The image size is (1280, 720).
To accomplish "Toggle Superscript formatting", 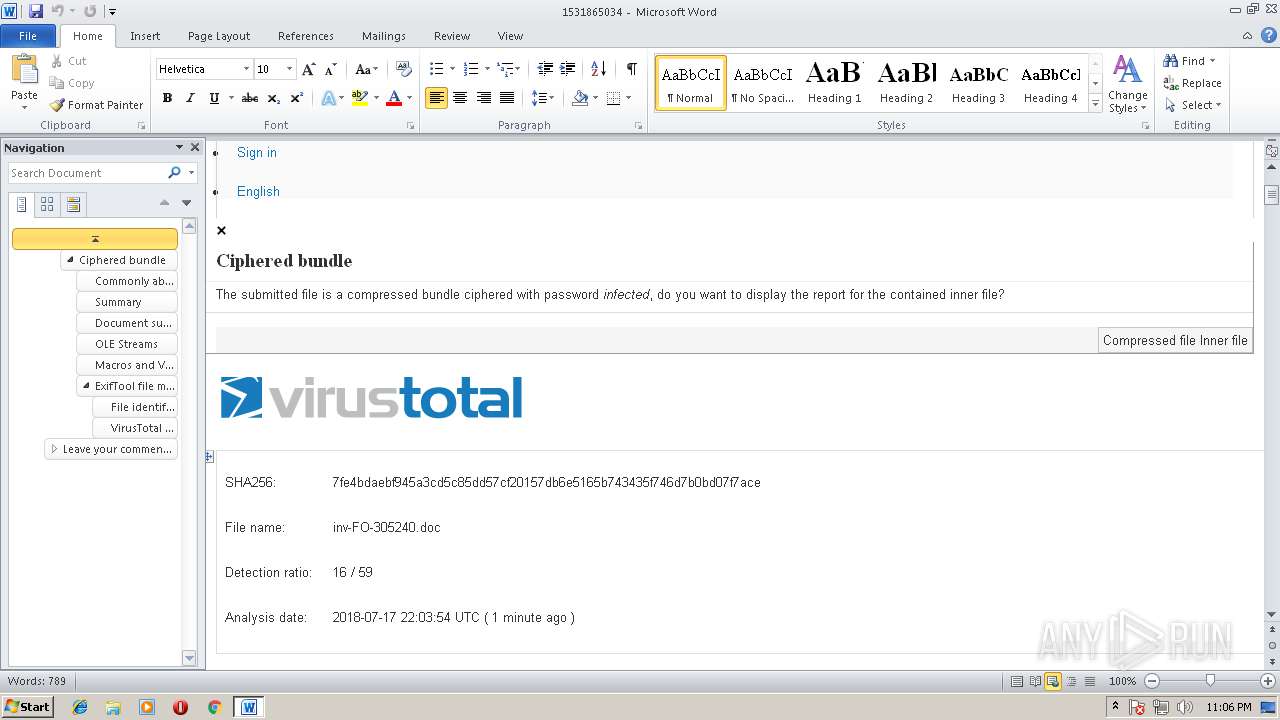I will (297, 98).
